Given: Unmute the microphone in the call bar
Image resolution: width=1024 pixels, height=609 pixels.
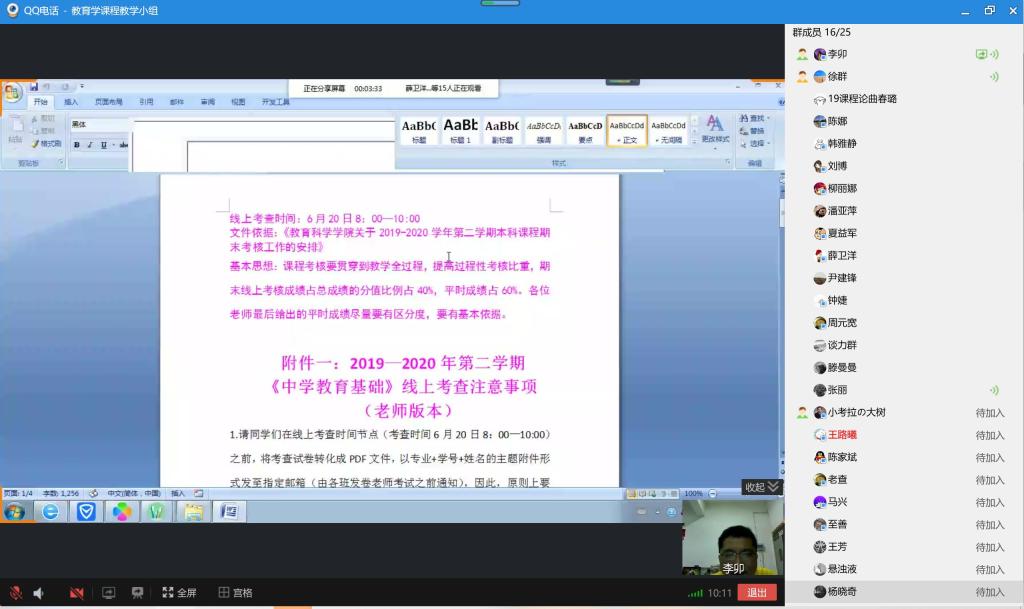Looking at the screenshot, I should coord(16,593).
